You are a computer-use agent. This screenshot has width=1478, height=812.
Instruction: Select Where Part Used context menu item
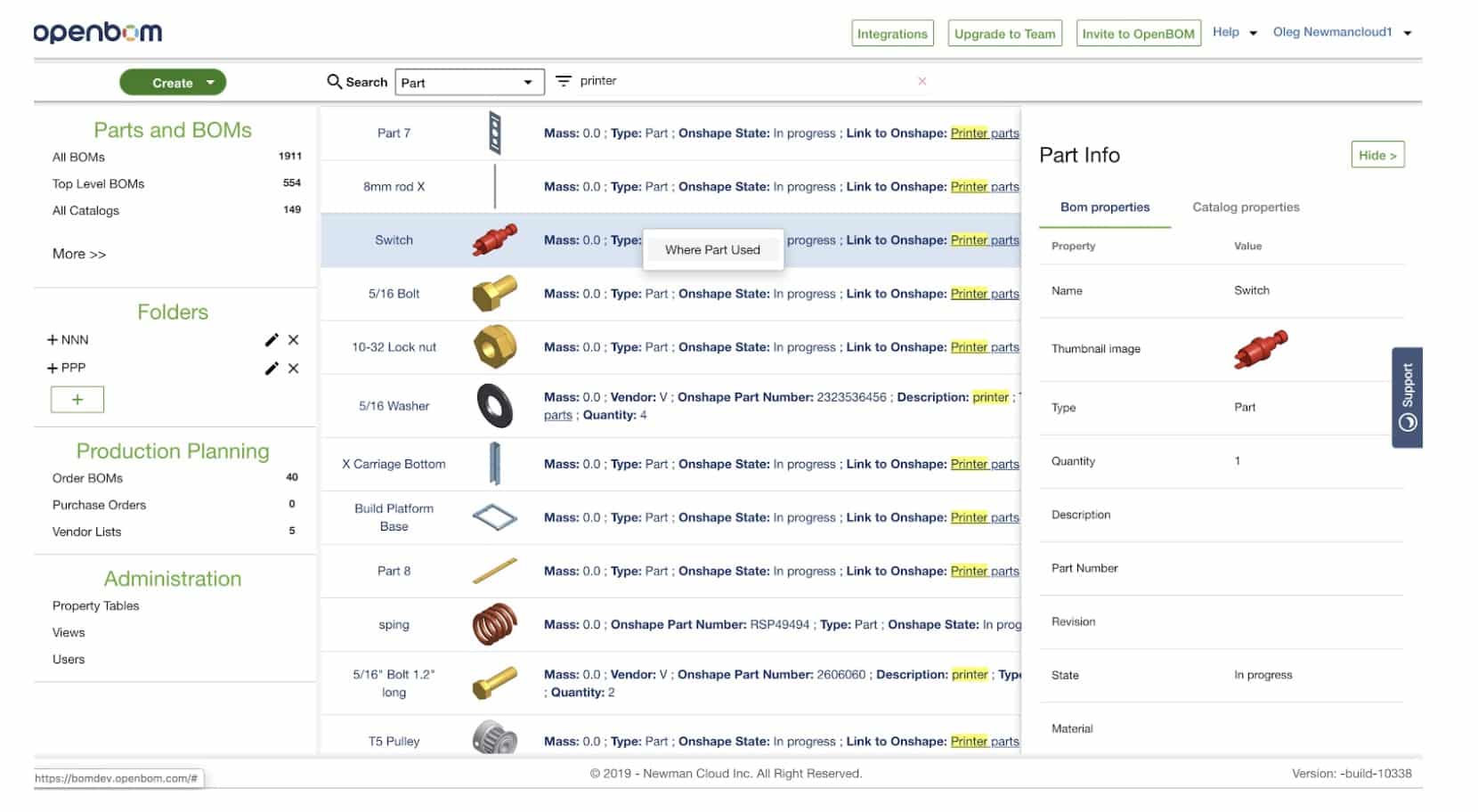712,249
